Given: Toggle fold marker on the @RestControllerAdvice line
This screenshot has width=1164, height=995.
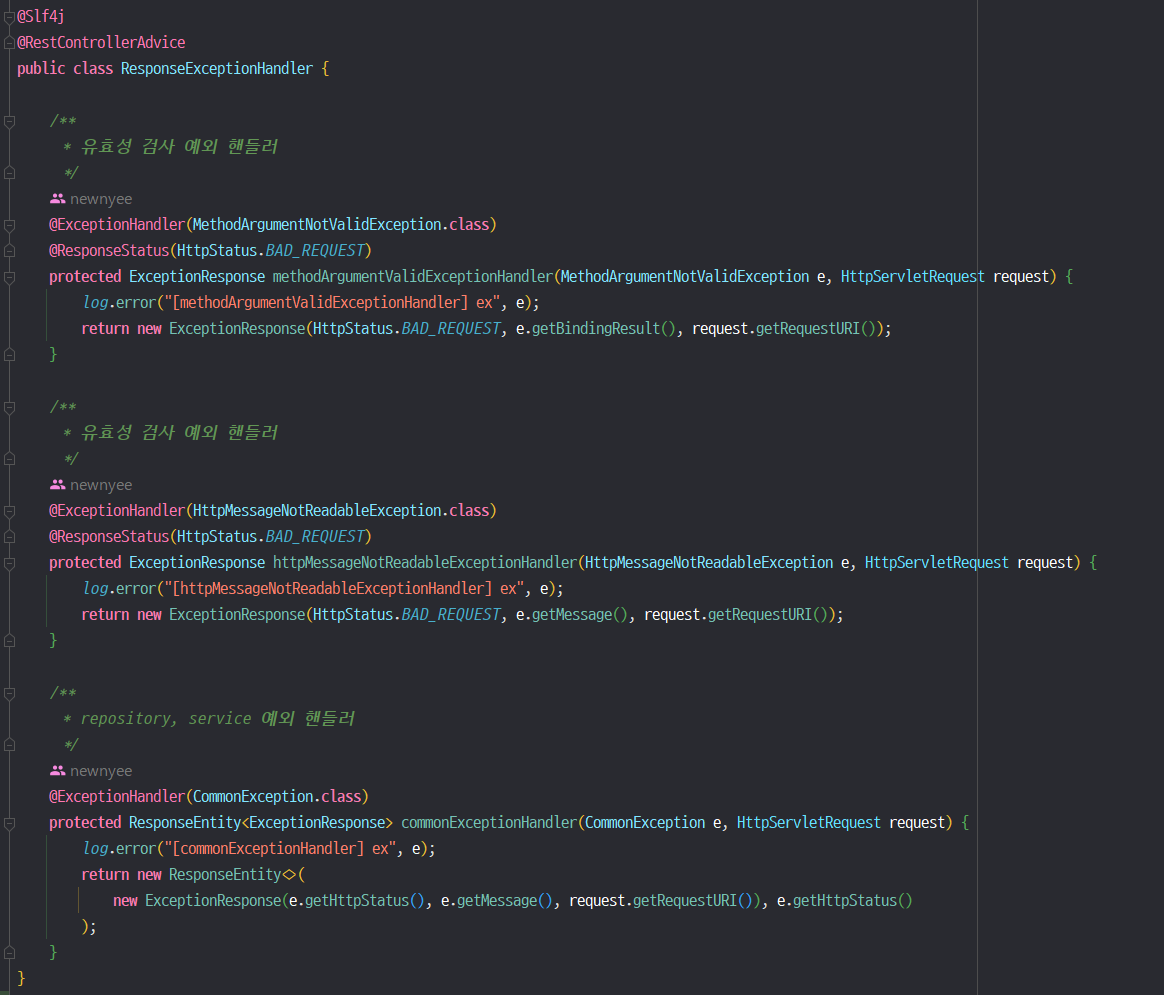Looking at the screenshot, I should 9,42.
